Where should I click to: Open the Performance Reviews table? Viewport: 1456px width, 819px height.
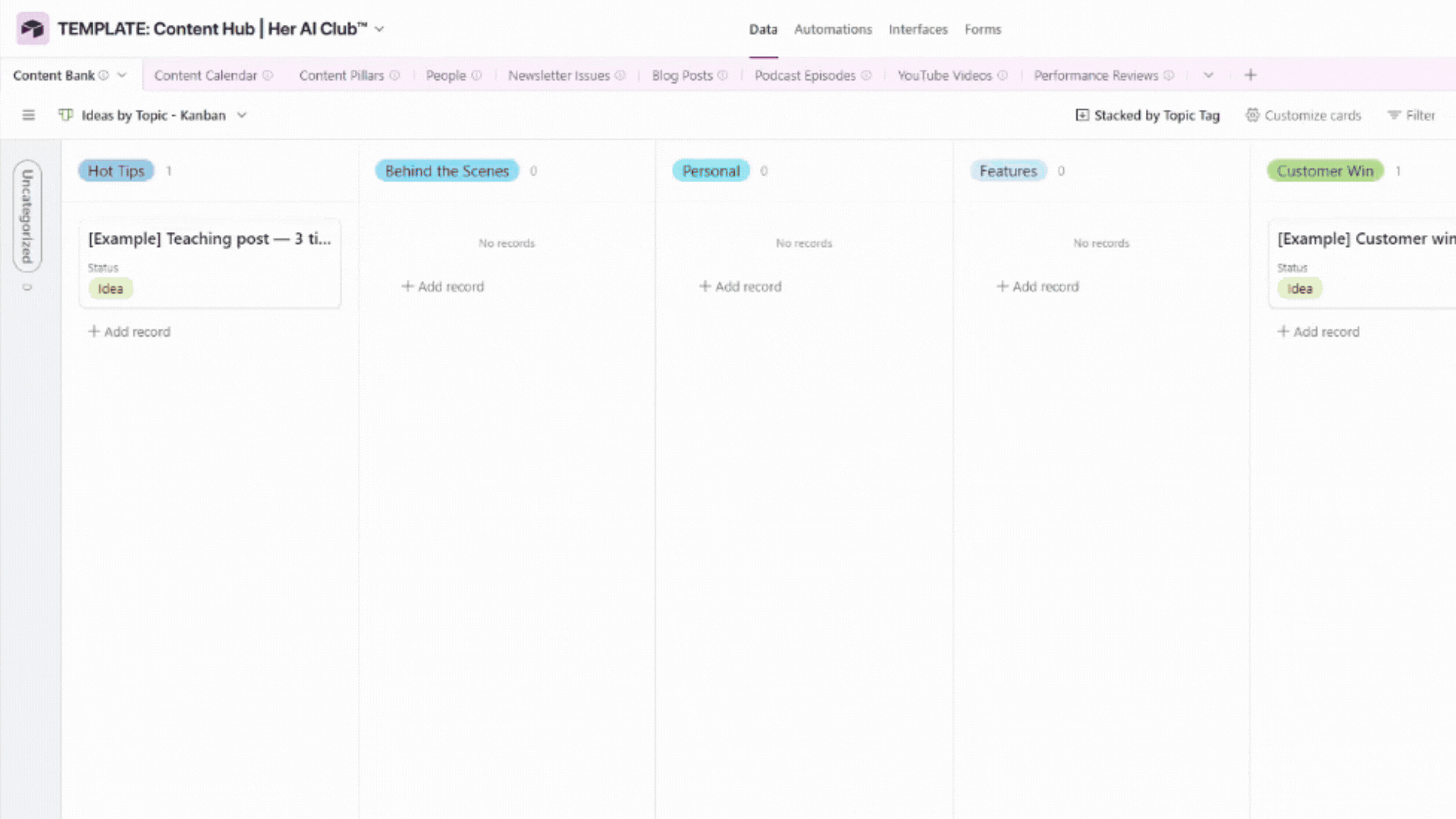(1096, 75)
